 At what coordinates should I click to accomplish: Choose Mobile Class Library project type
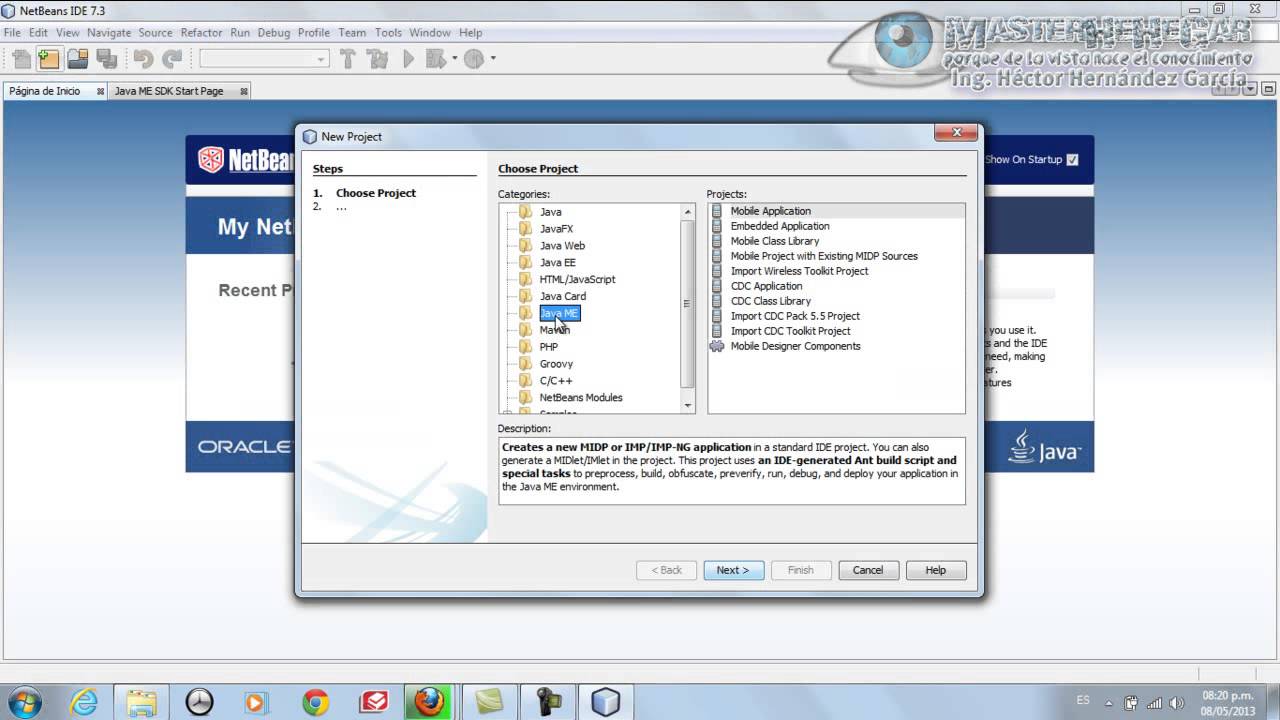[774, 241]
